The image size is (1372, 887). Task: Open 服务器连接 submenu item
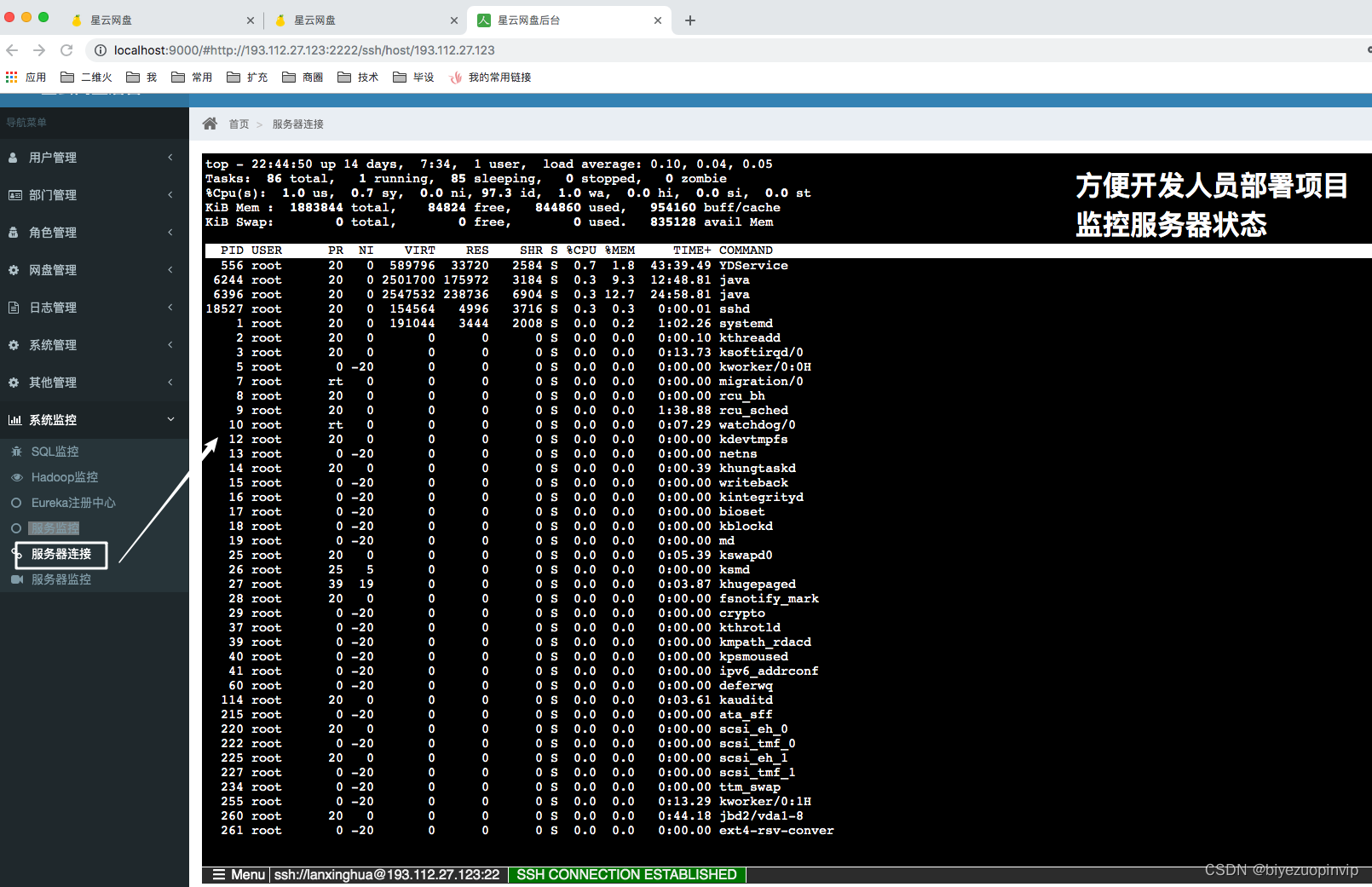pyautogui.click(x=61, y=554)
